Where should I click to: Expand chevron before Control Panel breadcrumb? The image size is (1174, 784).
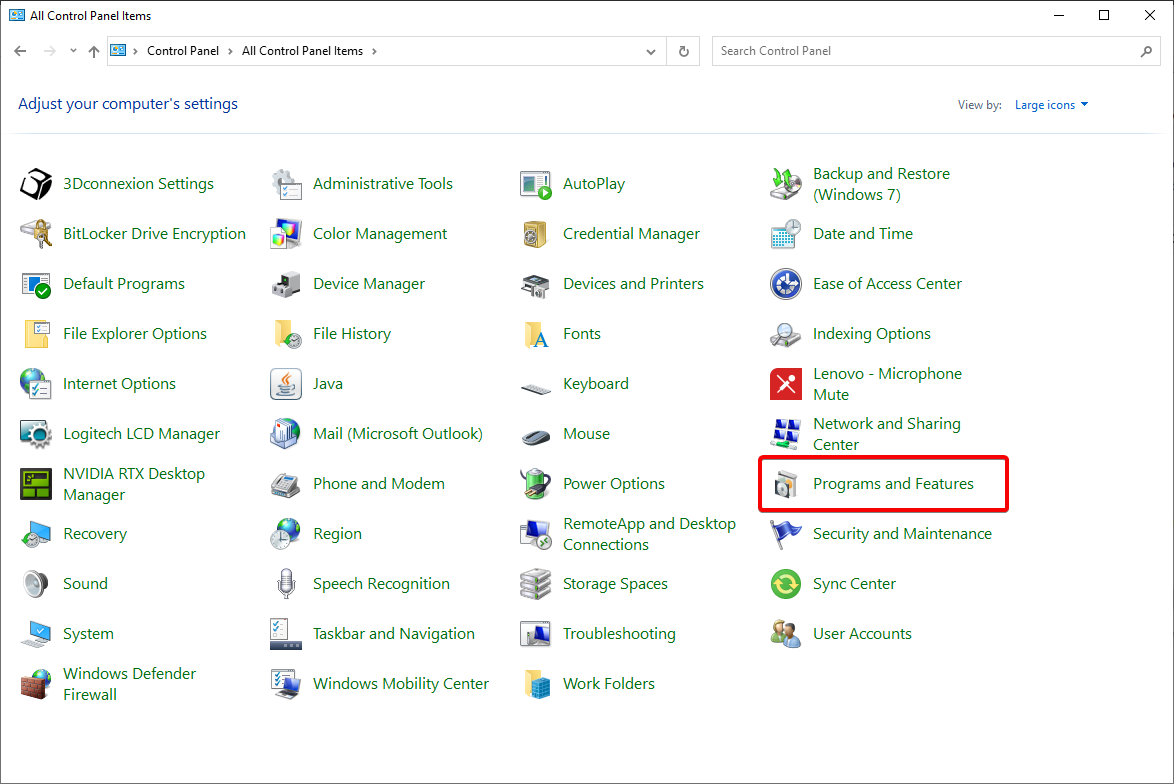click(x=136, y=51)
